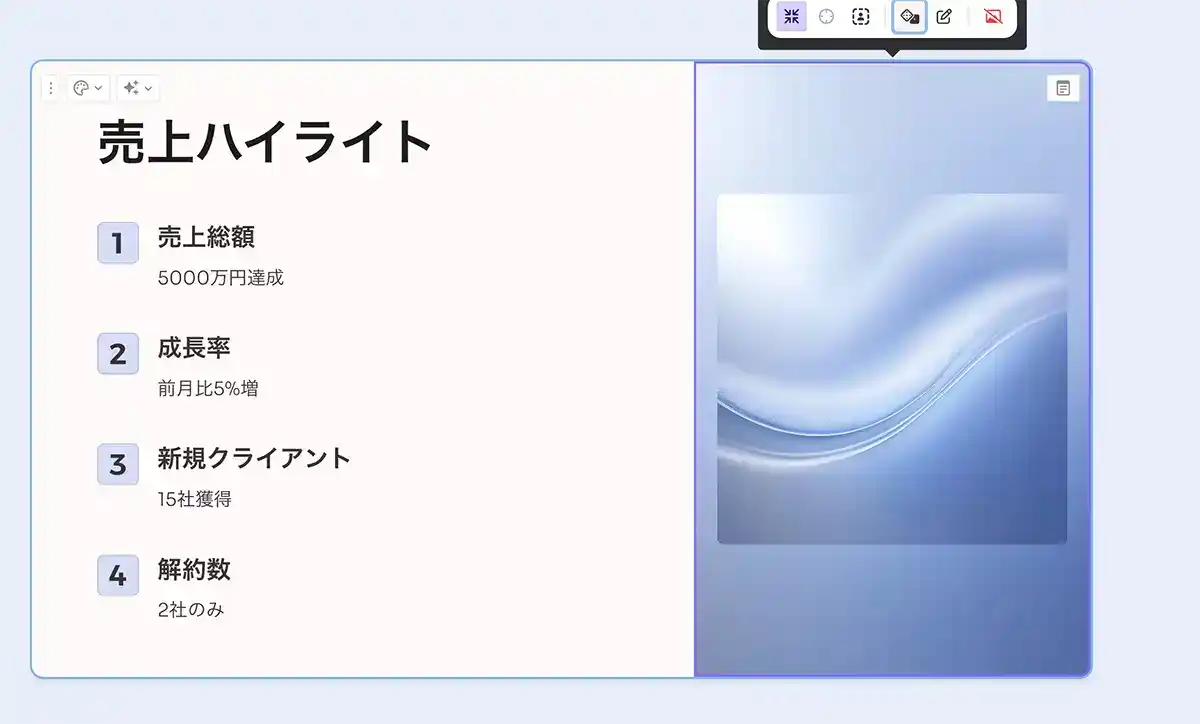Click the text 15社獲得
Screen dimensions: 1200x724
point(194,499)
